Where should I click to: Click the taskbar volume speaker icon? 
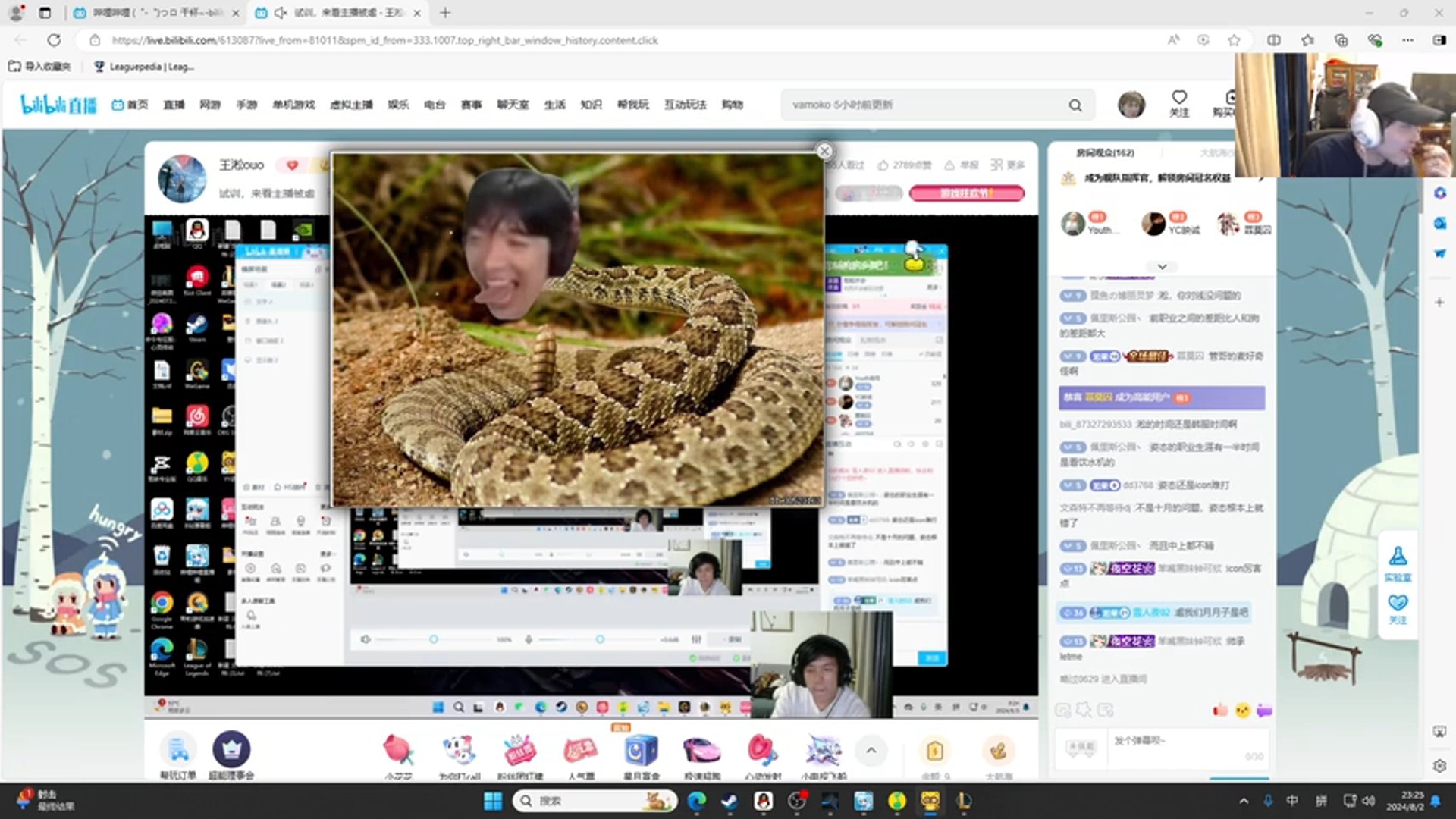pos(1370,801)
